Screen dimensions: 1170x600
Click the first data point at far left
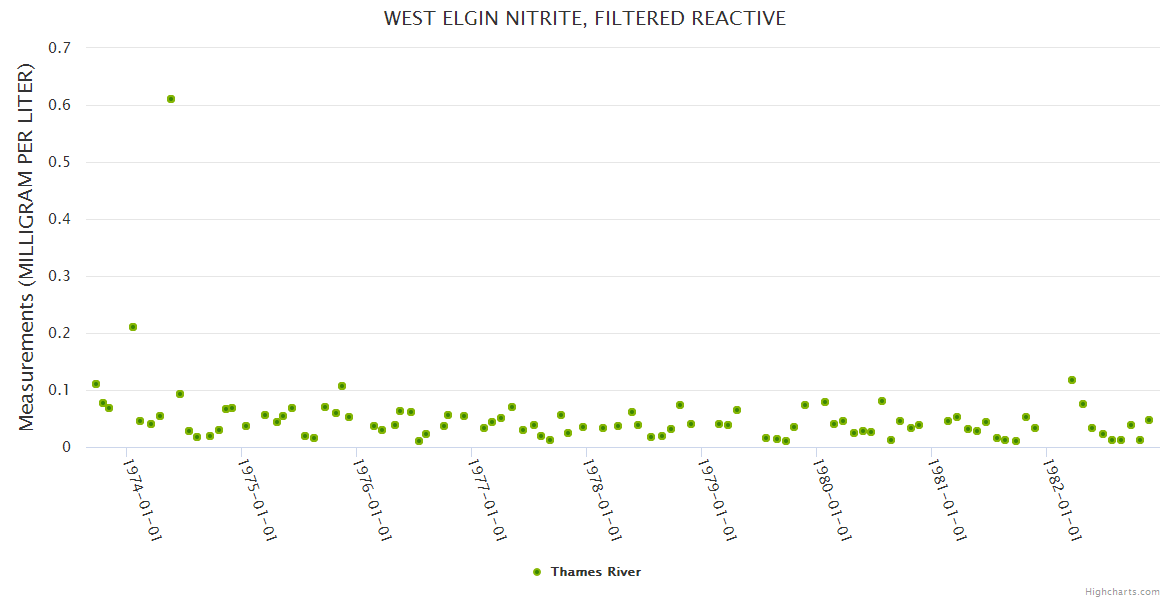[x=96, y=384]
